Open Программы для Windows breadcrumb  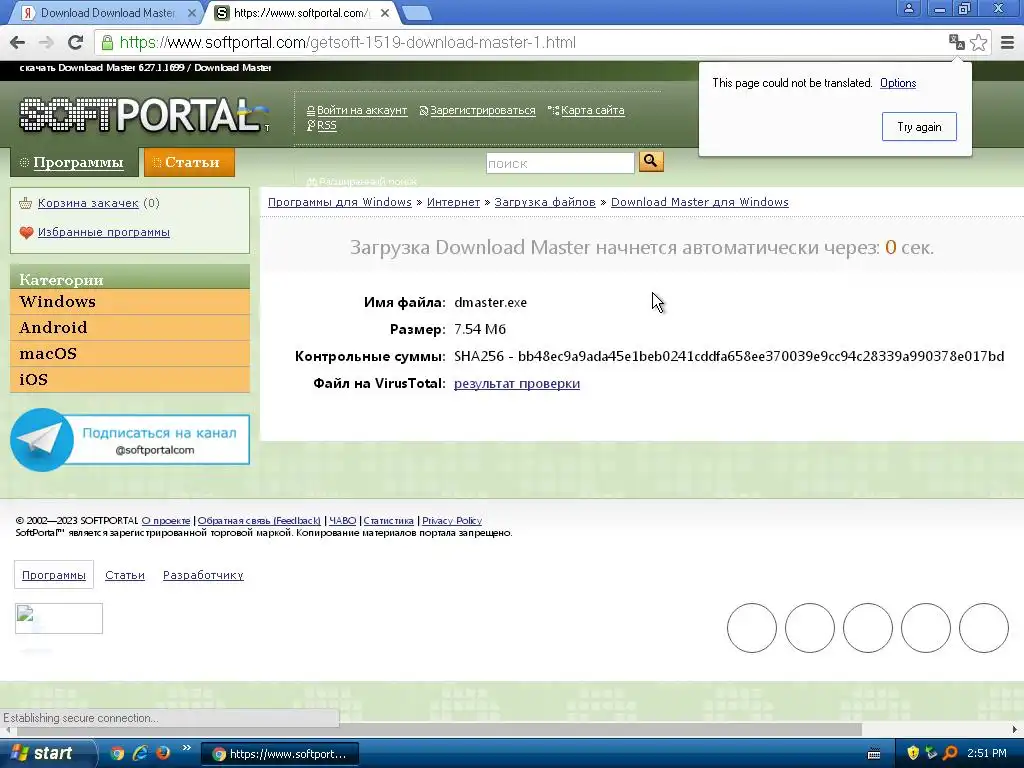[340, 202]
